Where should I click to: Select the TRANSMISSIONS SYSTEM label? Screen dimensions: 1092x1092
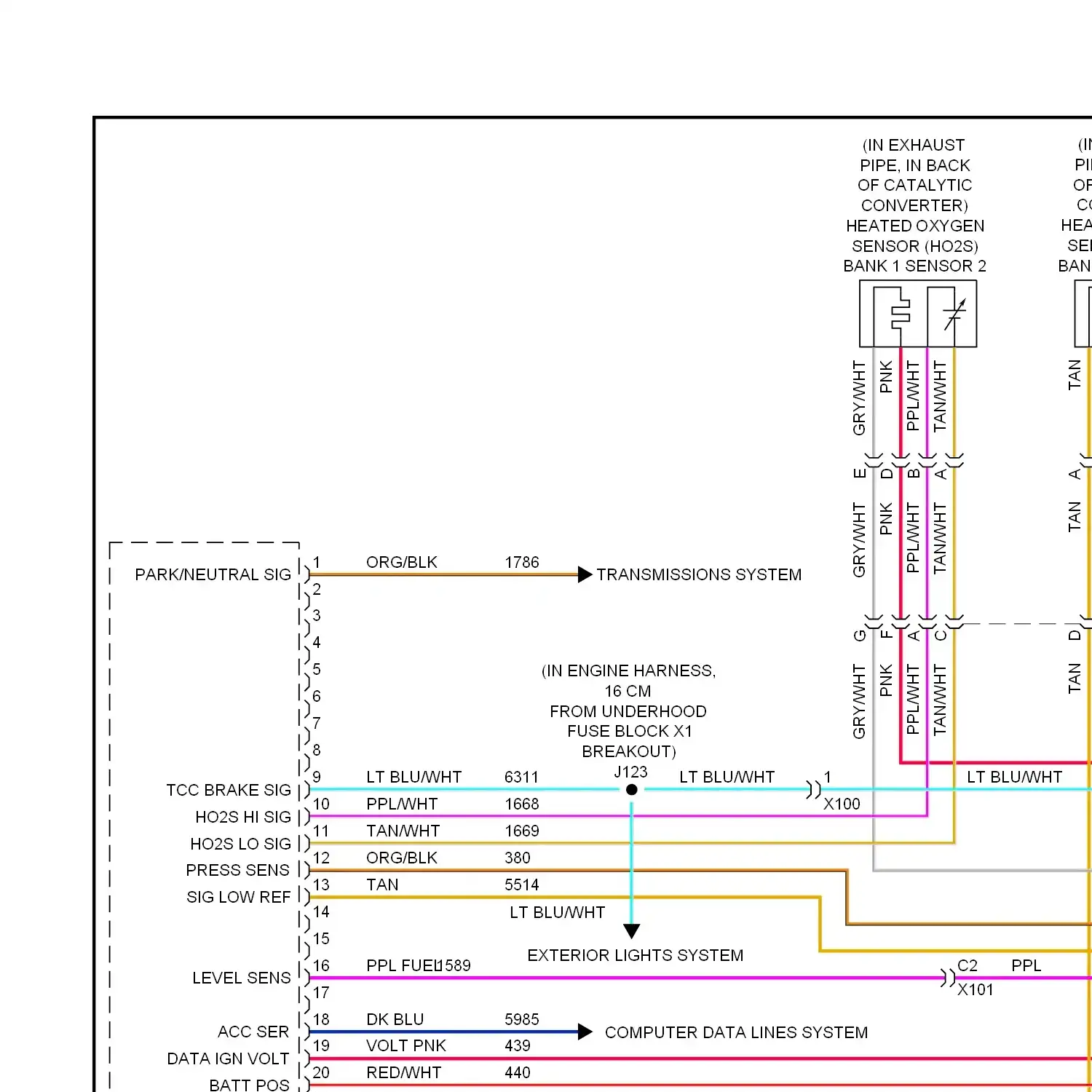[699, 575]
